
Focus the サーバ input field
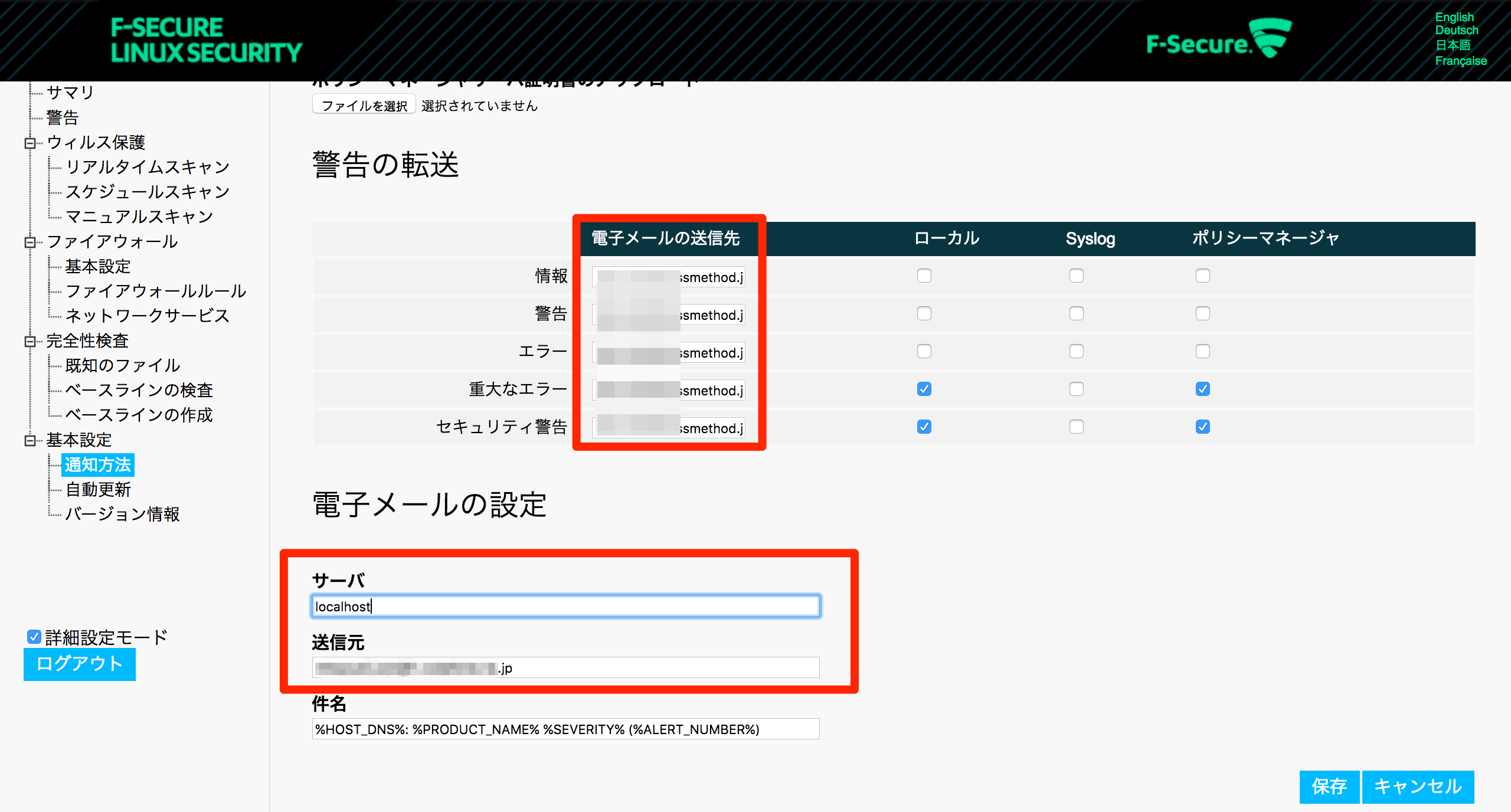(x=565, y=606)
